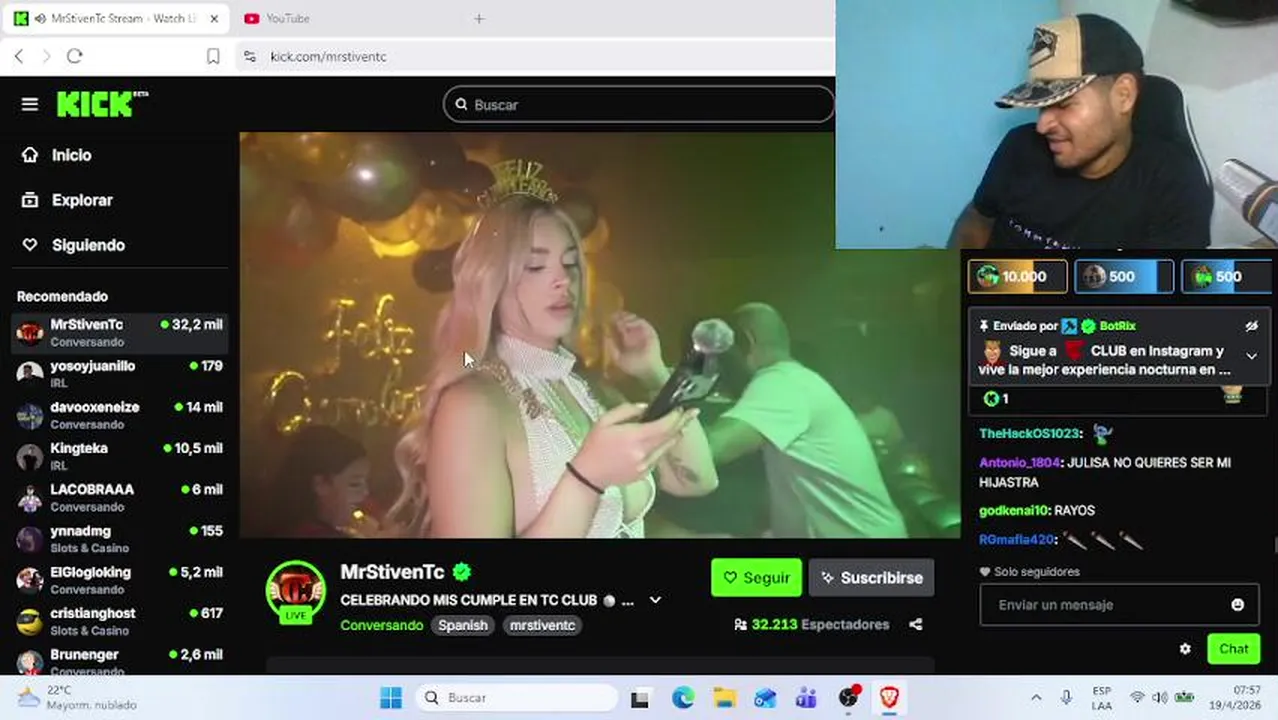Click the Enviar un mensaje chat input

(1104, 604)
